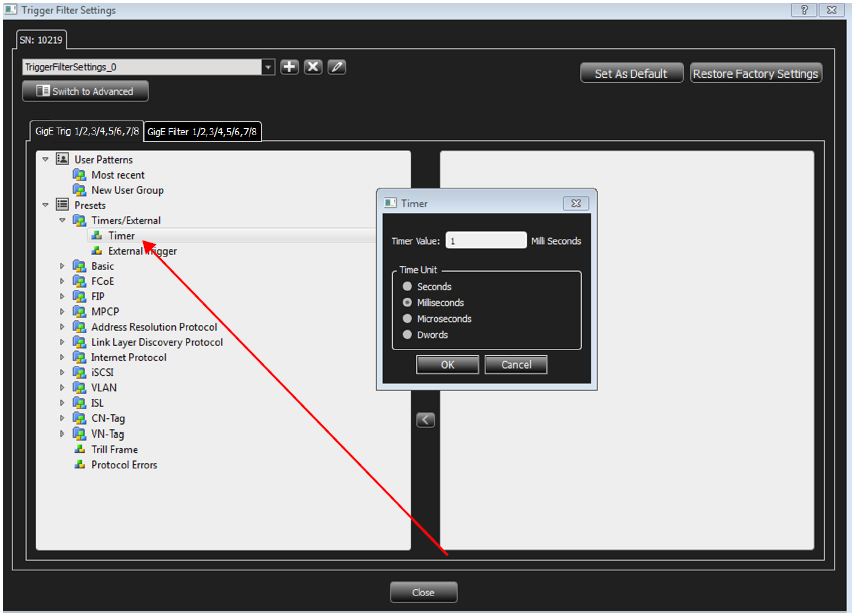Switch to GigE Filter tab
Viewport: 854px width, 613px height.
pos(202,132)
